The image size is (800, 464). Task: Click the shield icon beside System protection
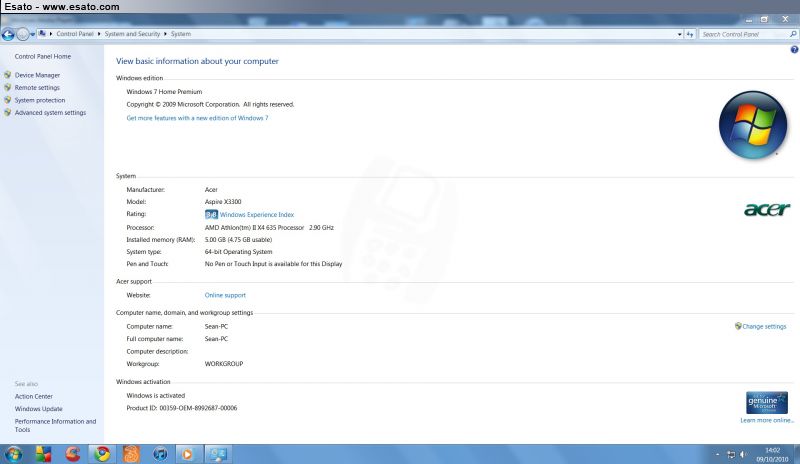click(8, 100)
